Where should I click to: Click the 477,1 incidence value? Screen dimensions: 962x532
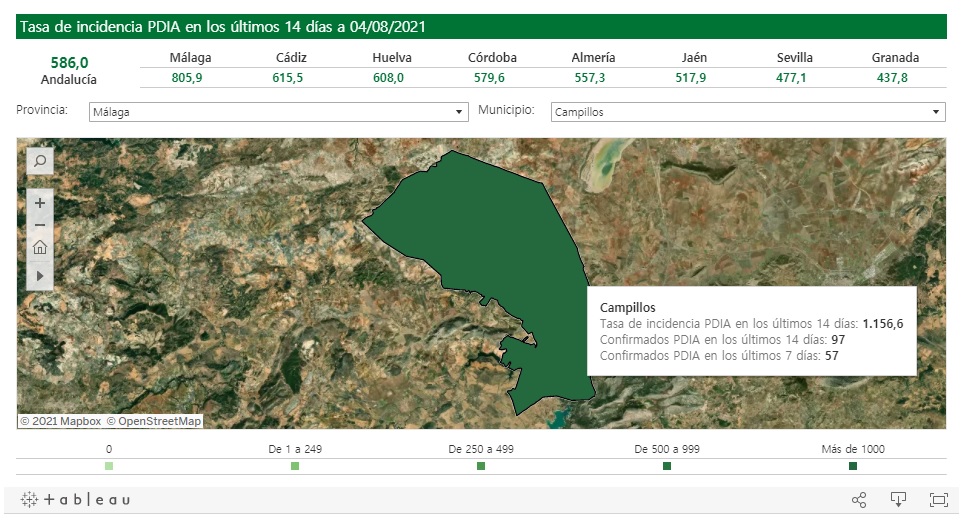click(791, 78)
